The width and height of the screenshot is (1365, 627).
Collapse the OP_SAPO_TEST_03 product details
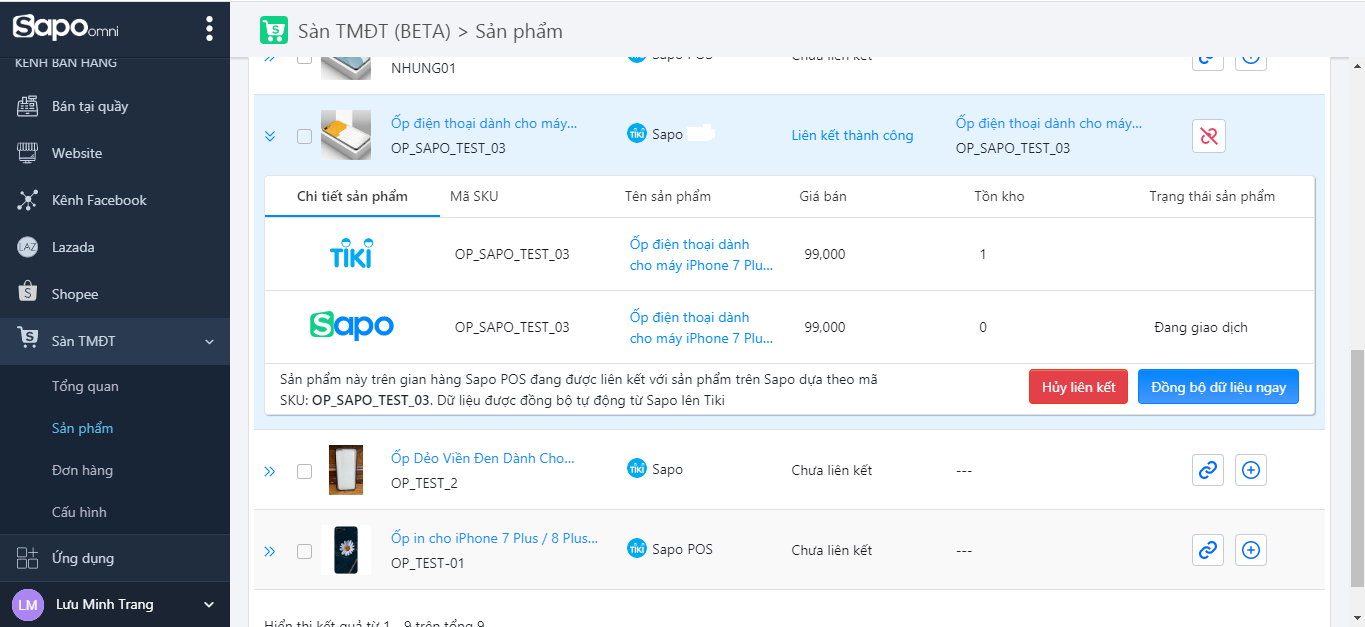point(270,136)
